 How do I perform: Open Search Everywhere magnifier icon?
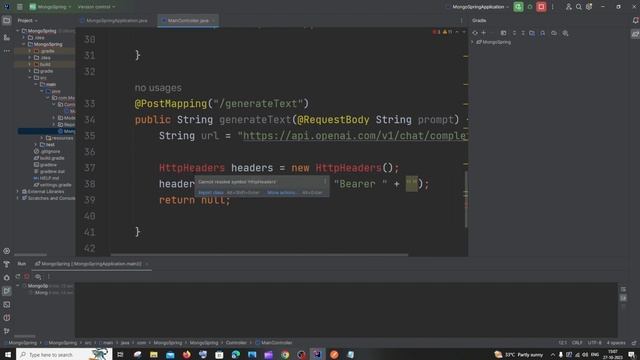pos(578,7)
